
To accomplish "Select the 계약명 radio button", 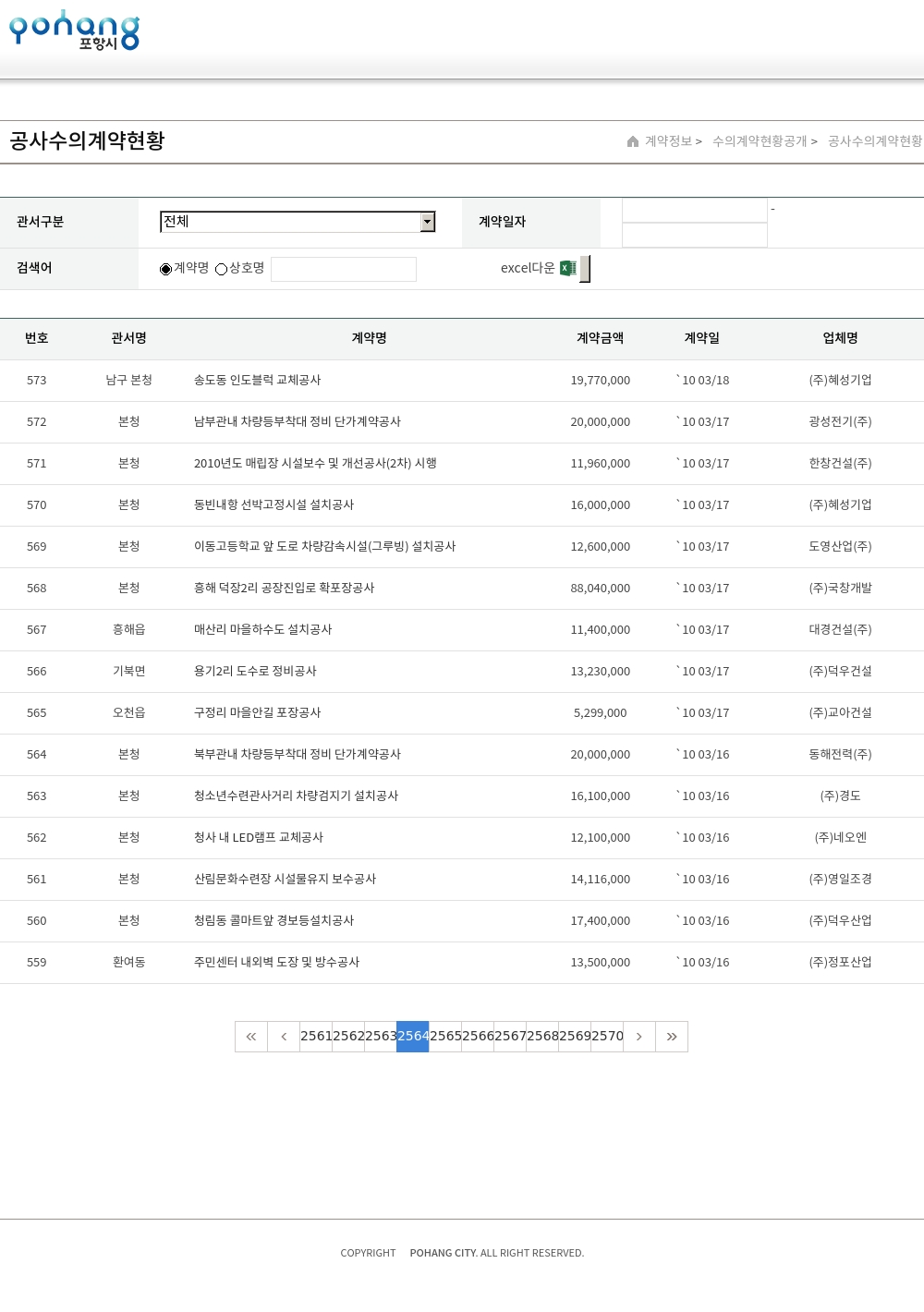I will coord(166,269).
